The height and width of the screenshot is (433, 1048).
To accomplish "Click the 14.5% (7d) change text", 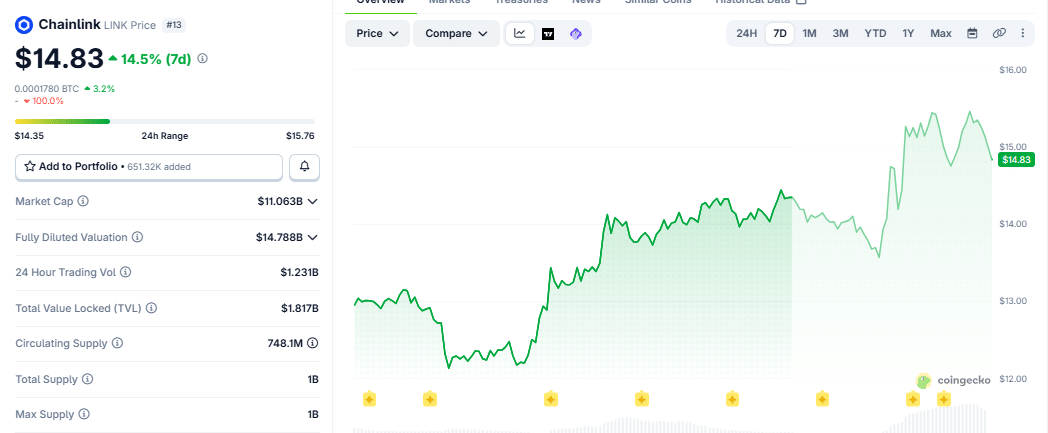I will coord(155,59).
